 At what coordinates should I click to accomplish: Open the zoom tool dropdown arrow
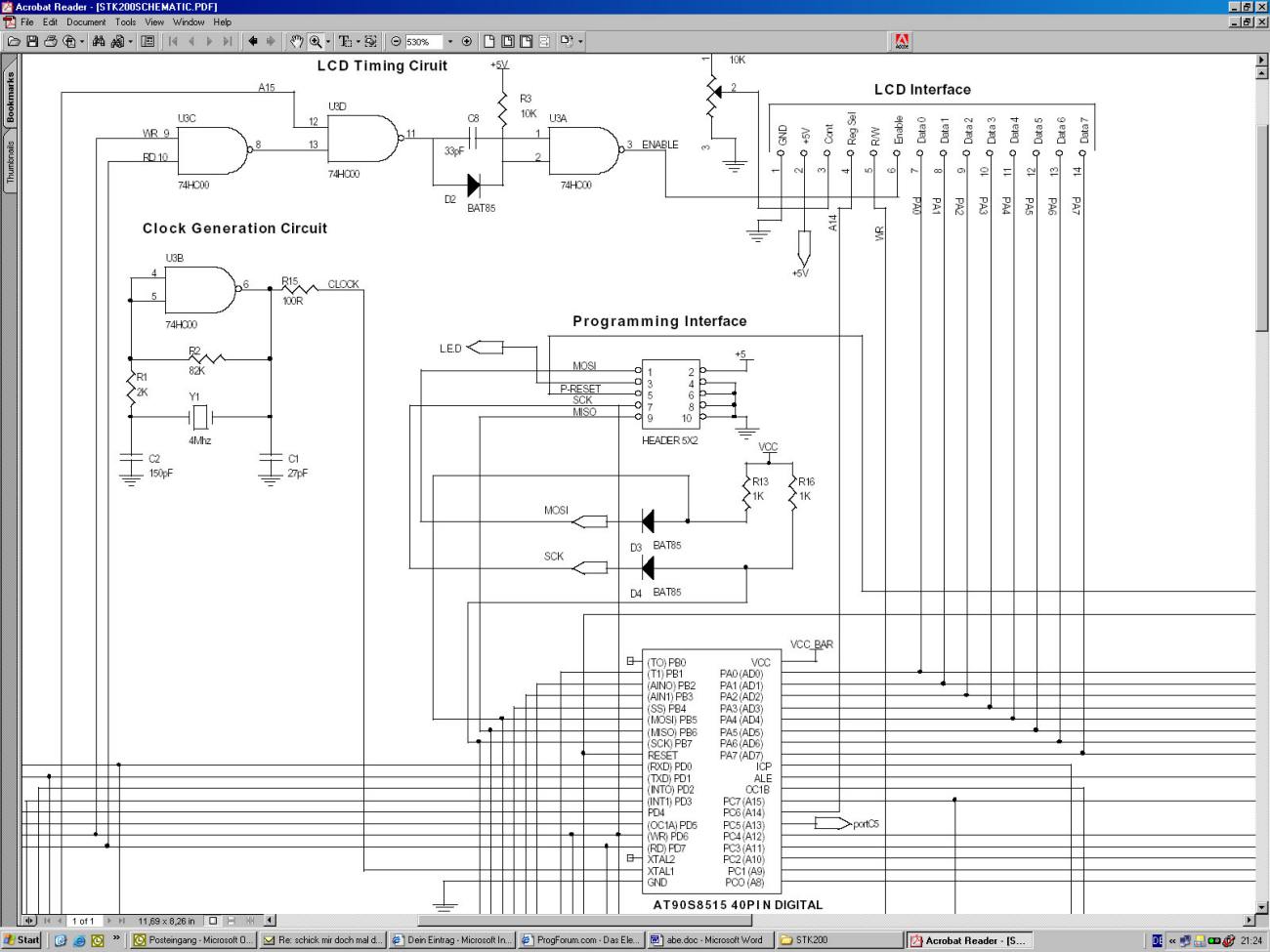[x=328, y=41]
